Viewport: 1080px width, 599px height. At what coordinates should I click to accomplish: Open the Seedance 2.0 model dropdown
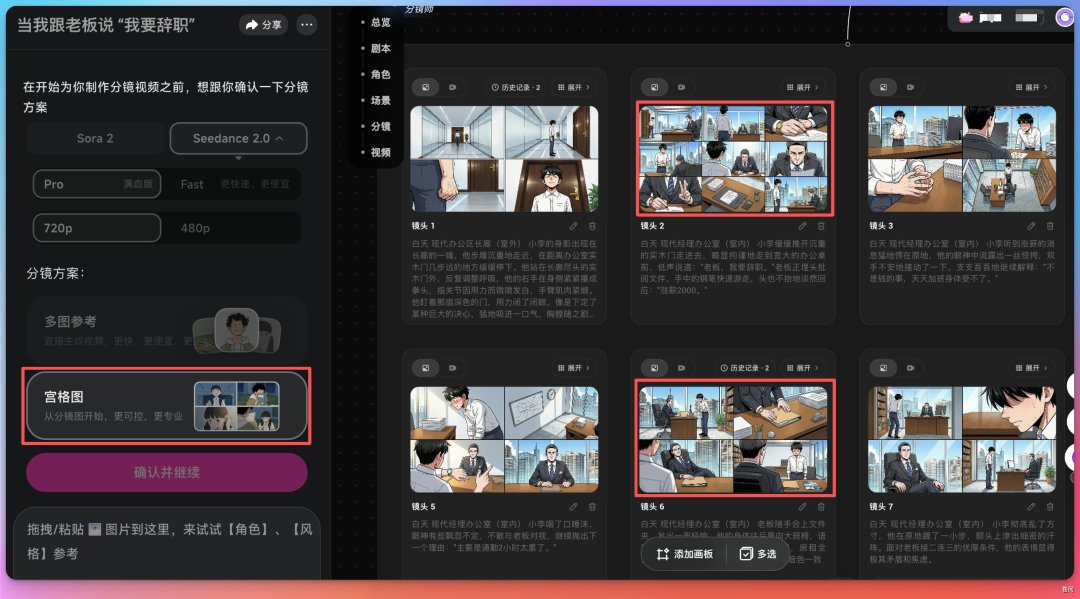tap(238, 138)
